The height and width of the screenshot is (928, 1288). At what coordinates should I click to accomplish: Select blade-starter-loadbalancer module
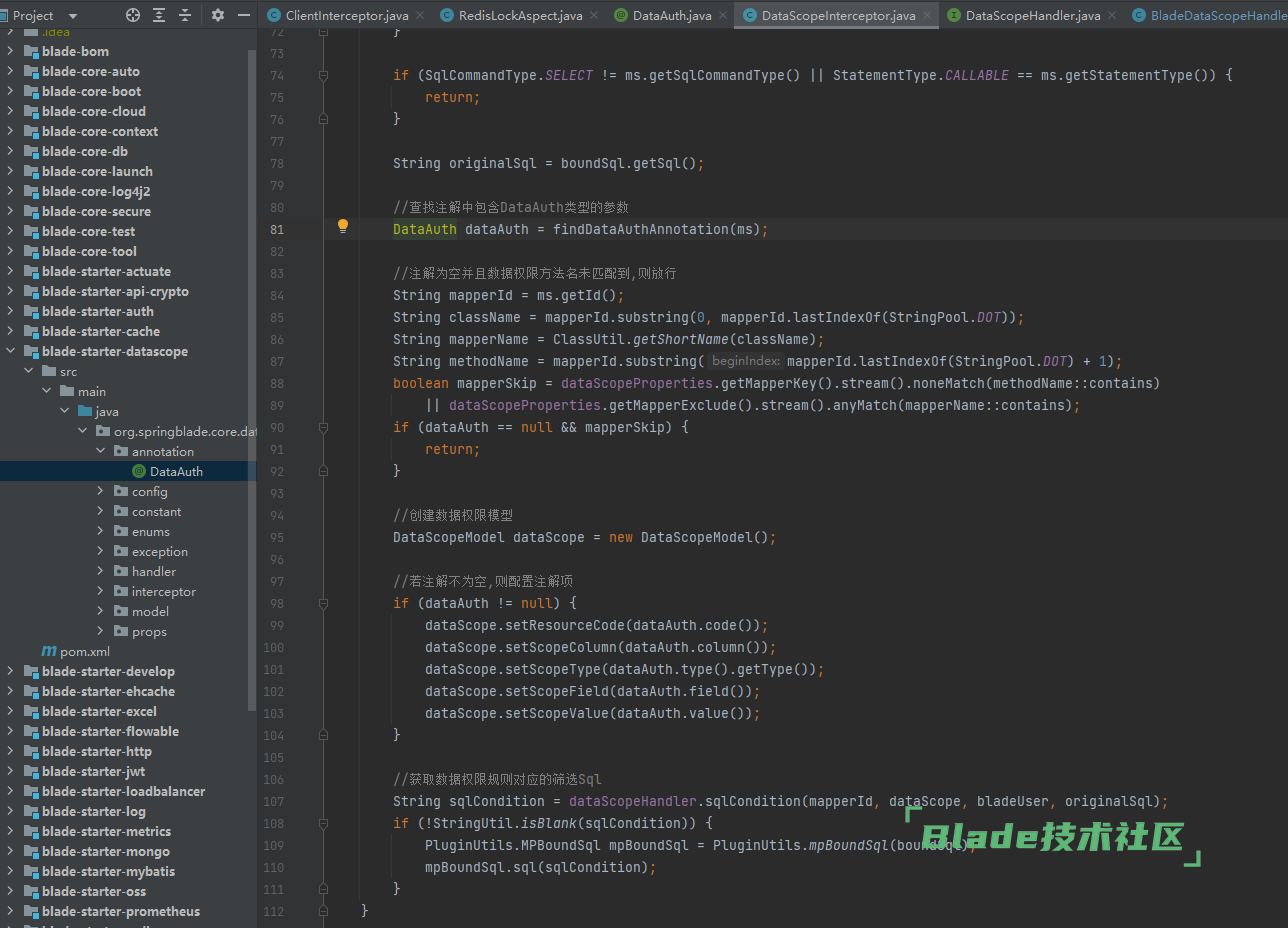[123, 791]
